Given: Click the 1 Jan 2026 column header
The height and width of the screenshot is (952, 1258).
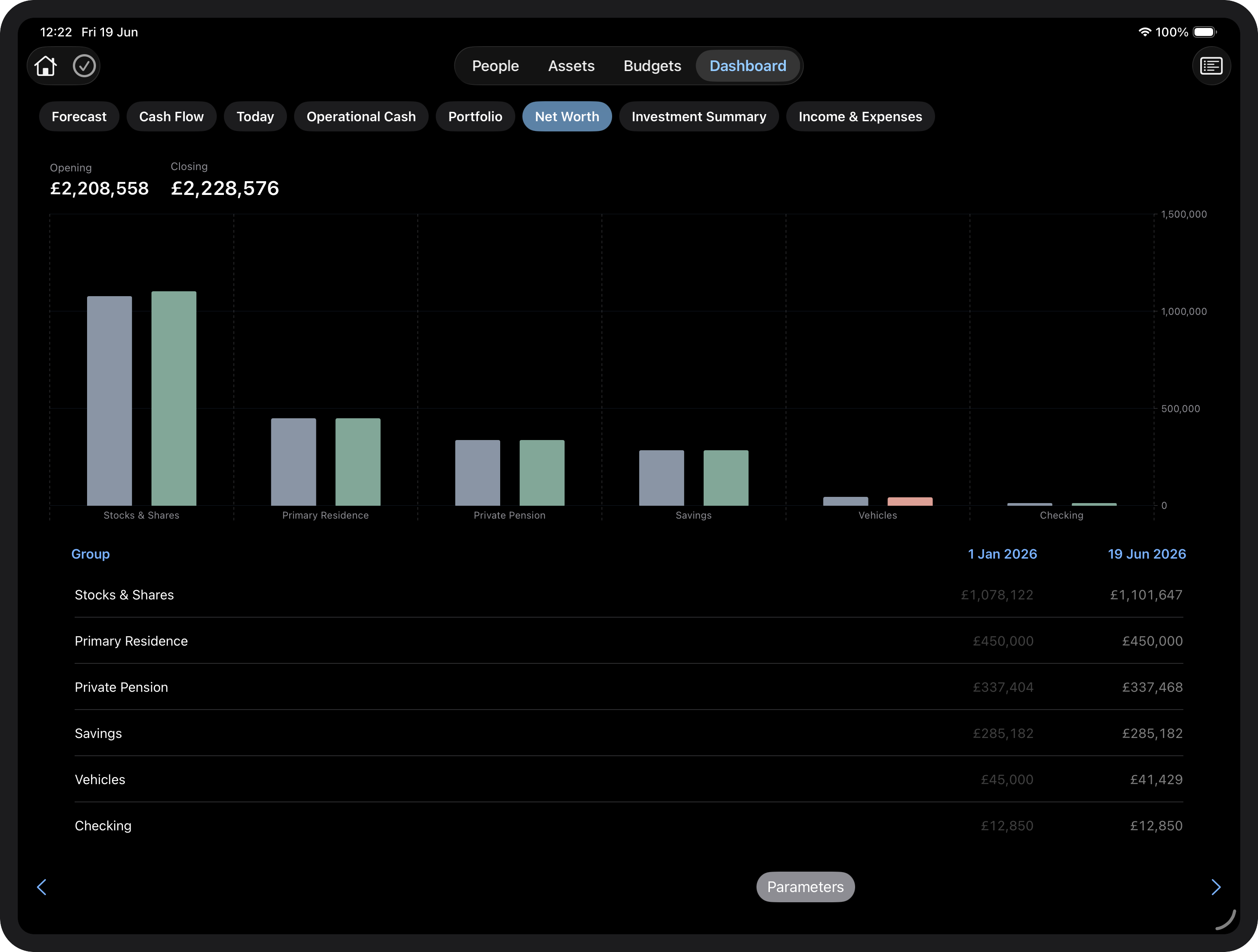Looking at the screenshot, I should [1002, 554].
